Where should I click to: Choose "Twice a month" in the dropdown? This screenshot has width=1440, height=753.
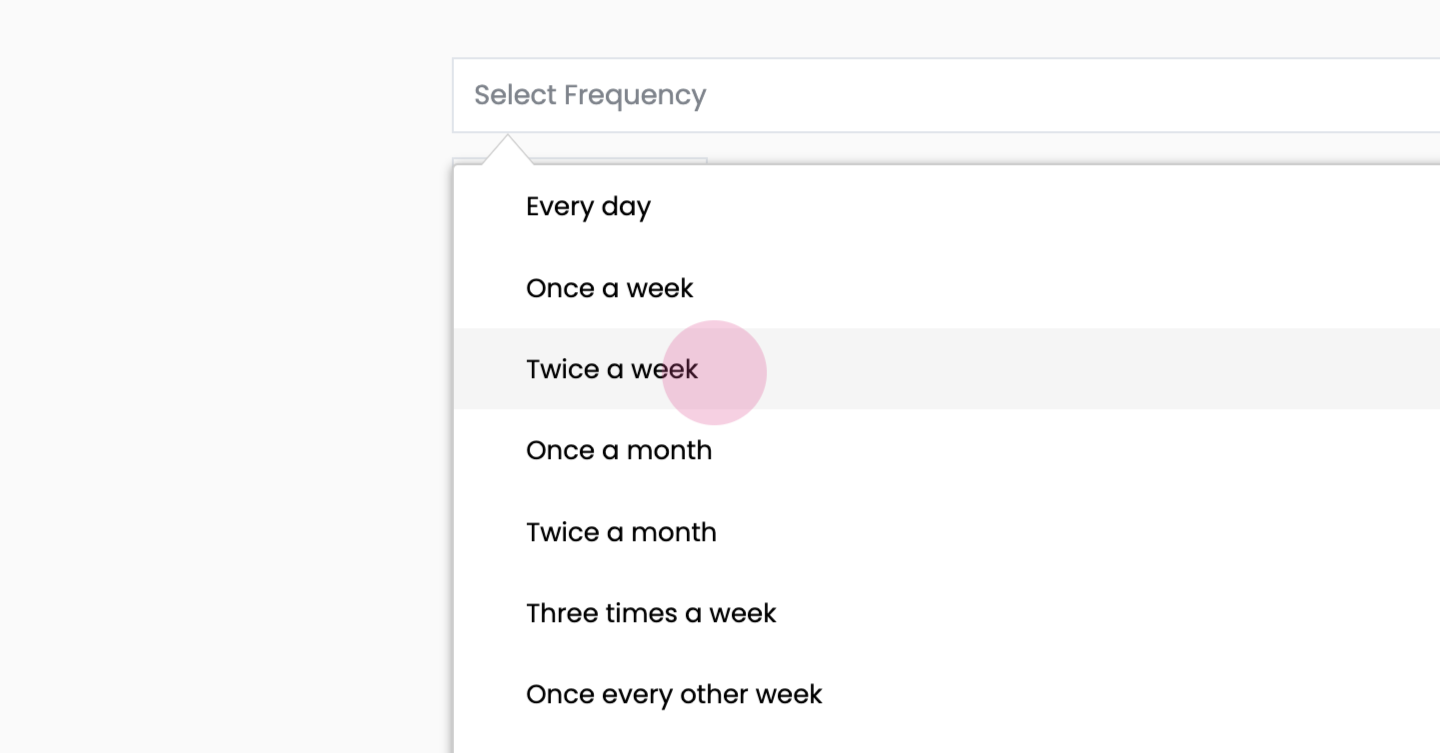tap(620, 531)
